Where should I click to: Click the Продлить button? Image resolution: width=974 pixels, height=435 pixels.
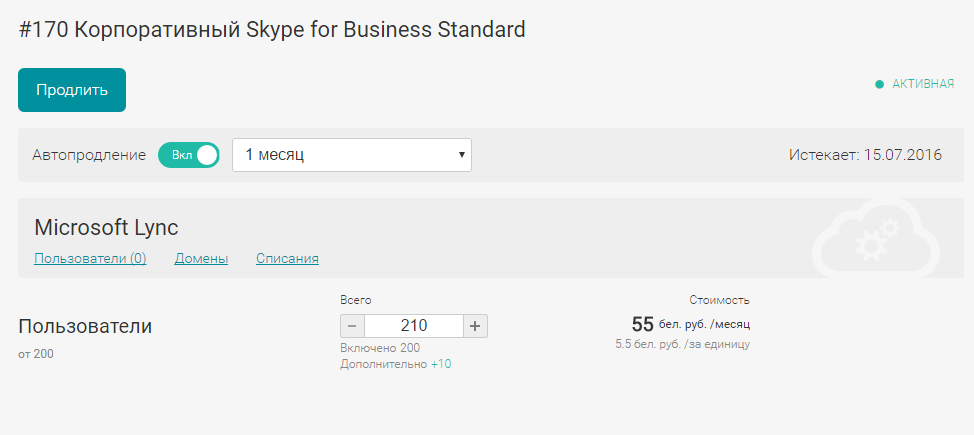click(72, 90)
